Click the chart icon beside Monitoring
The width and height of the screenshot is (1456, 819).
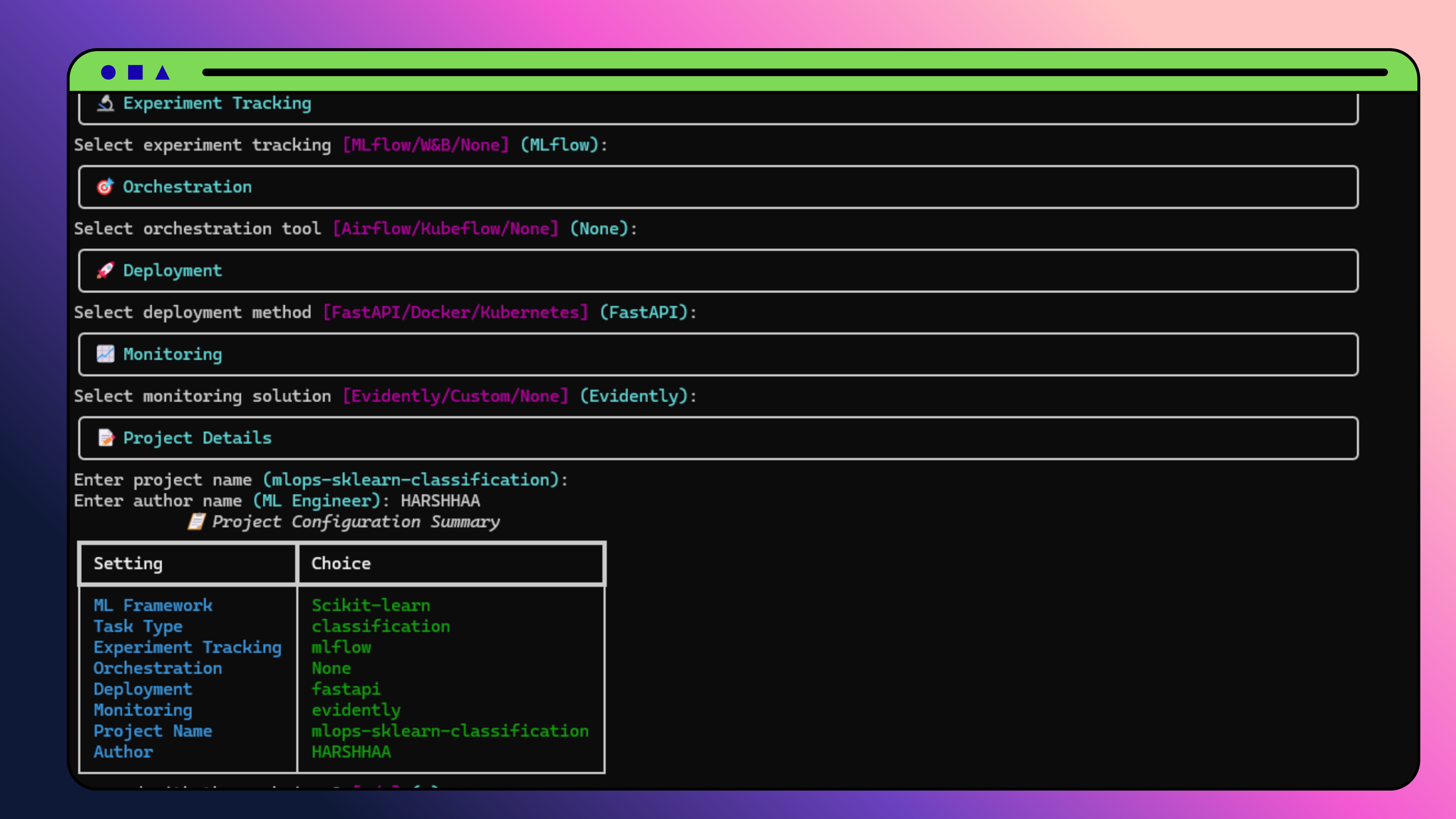105,354
